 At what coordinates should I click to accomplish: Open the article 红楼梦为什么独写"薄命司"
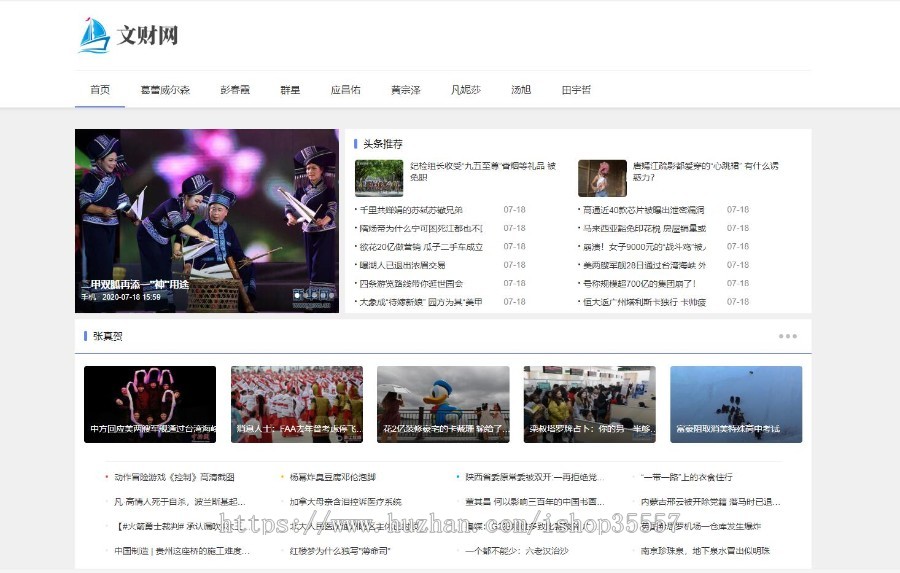point(340,551)
